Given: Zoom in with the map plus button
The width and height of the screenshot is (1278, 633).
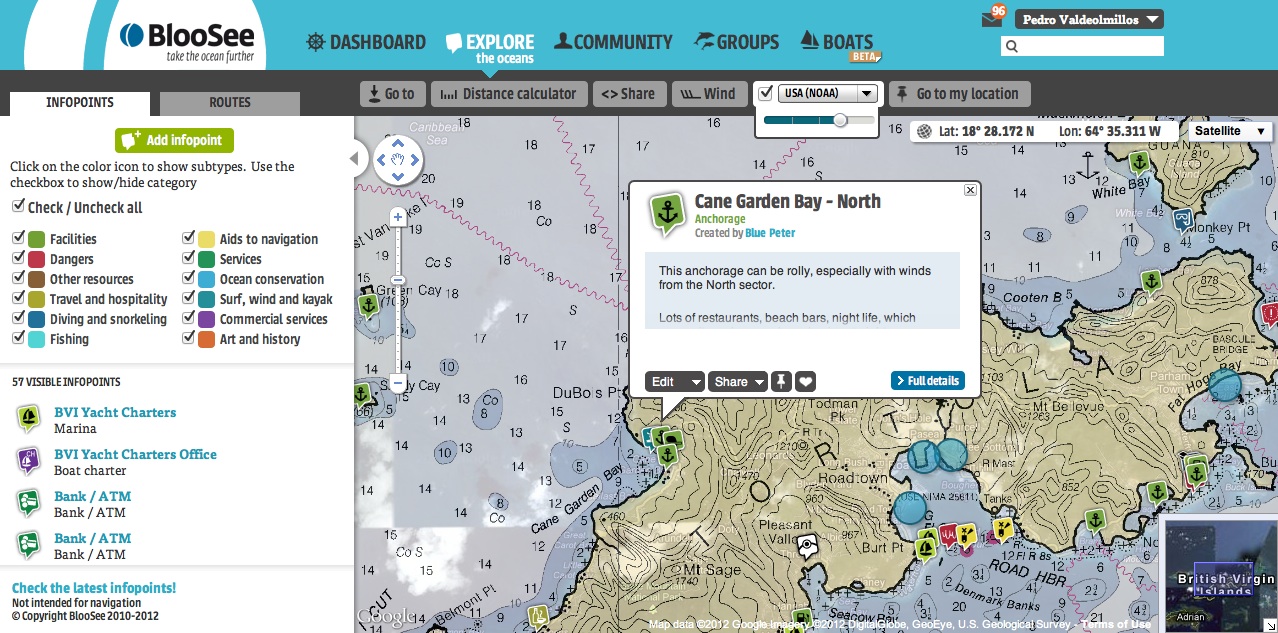Looking at the screenshot, I should pyautogui.click(x=398, y=216).
